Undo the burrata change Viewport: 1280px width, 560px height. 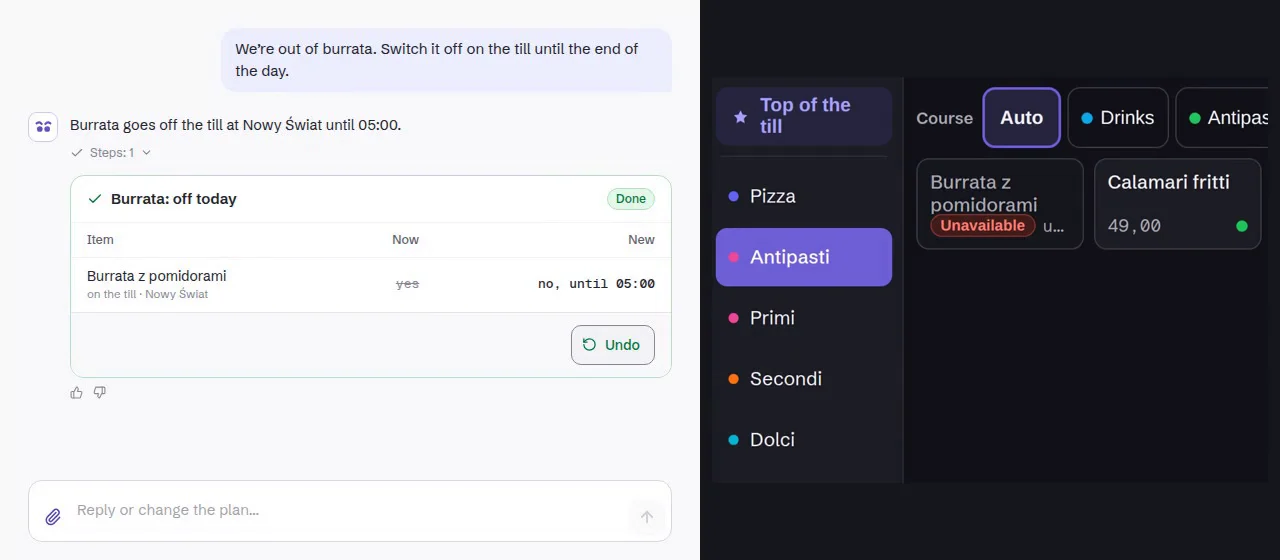(x=613, y=345)
